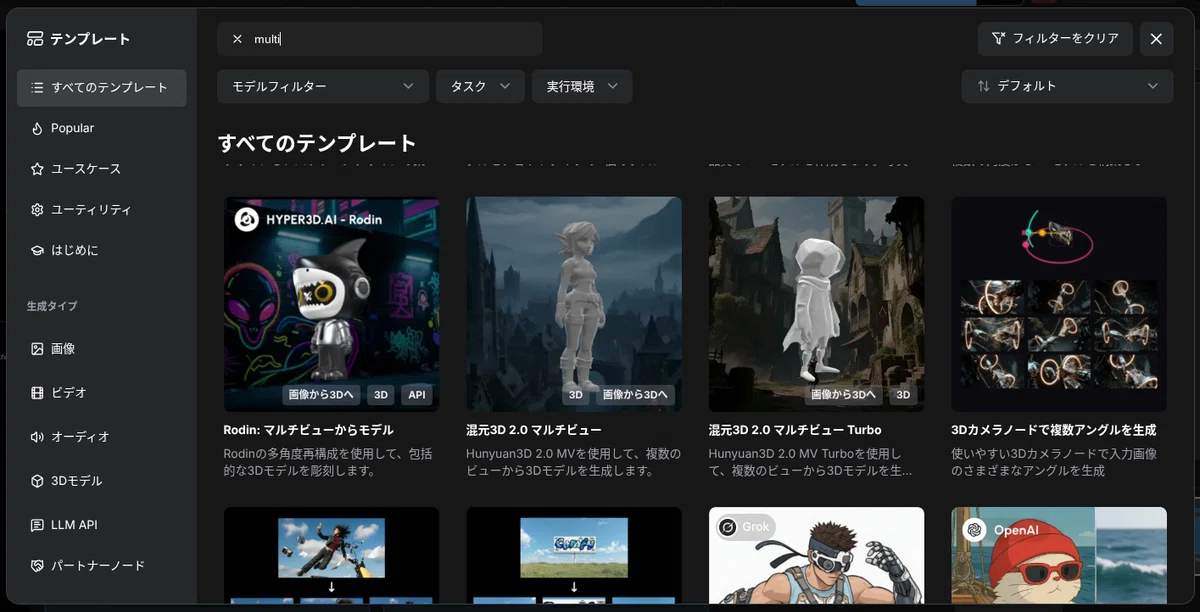Screen dimensions: 1200x612
Task: Click the sort arrows icon beside デフォルト
Action: [984, 86]
